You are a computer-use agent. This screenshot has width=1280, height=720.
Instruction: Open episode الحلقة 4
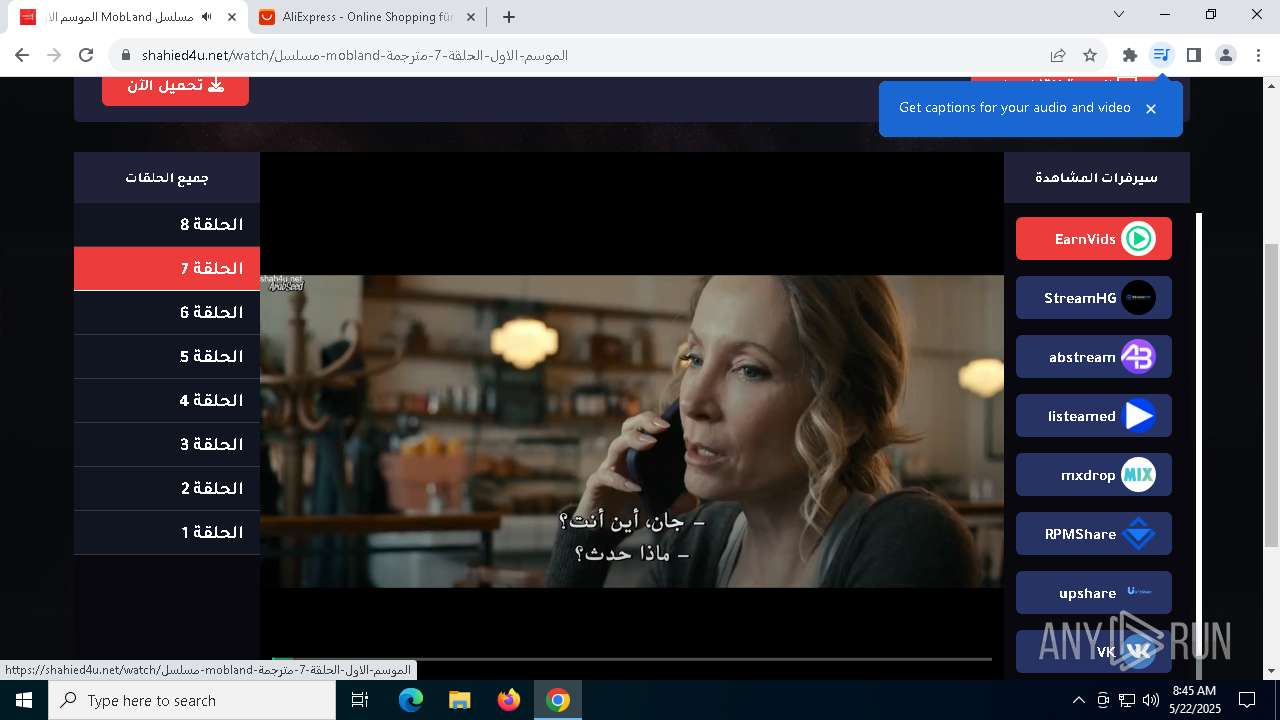(167, 401)
